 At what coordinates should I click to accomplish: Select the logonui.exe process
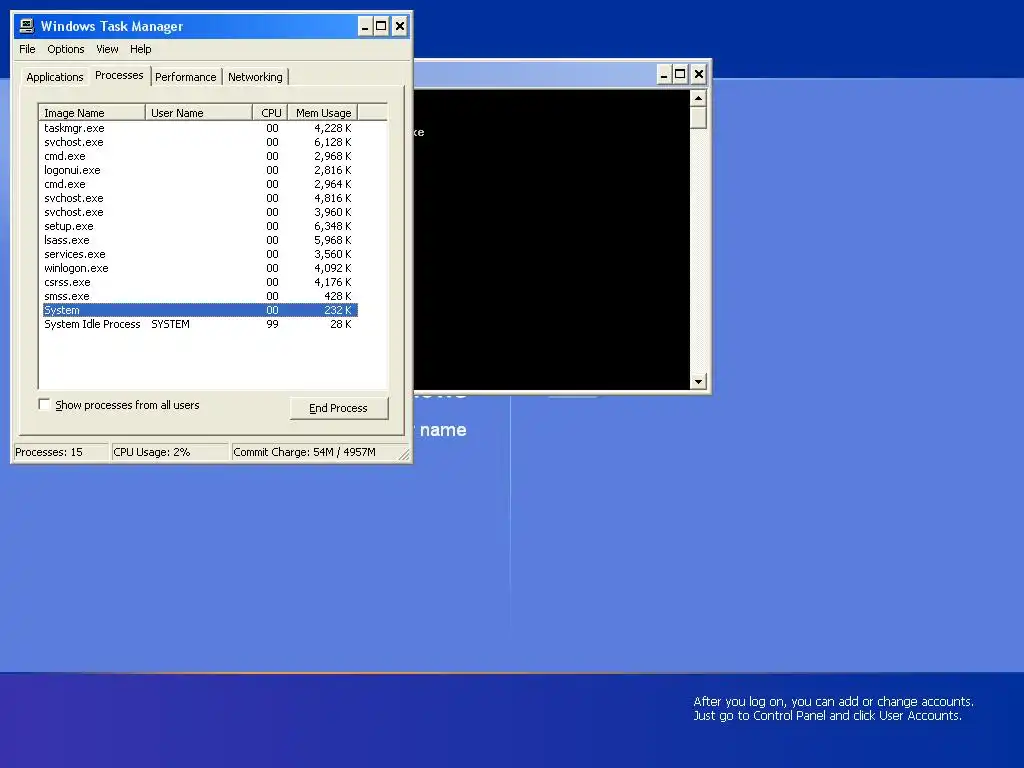click(200, 170)
